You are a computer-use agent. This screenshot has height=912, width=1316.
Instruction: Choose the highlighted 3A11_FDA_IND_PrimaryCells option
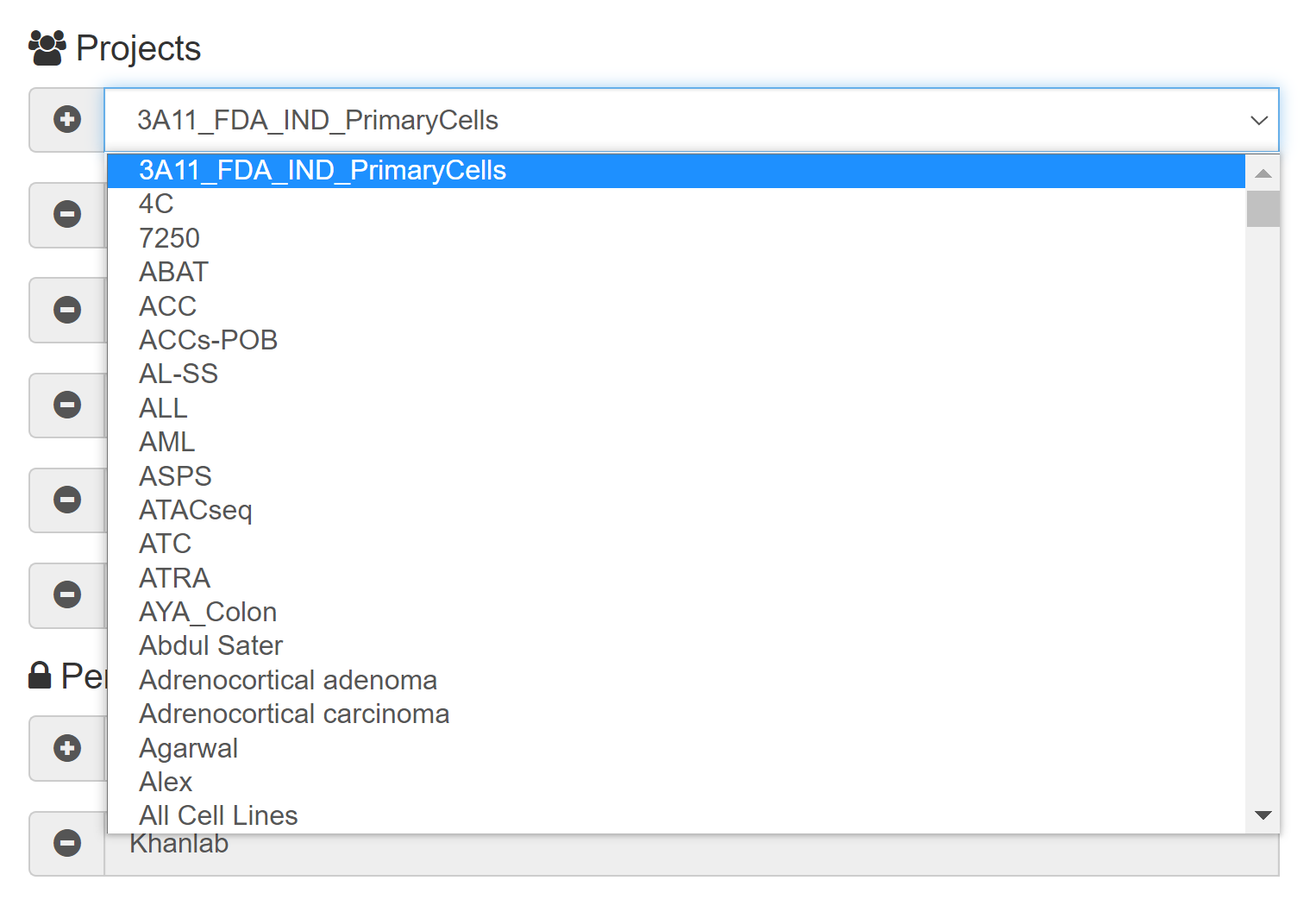(323, 171)
